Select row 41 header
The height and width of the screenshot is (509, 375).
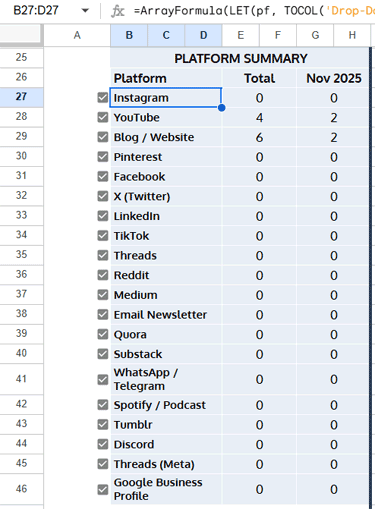tap(21, 379)
